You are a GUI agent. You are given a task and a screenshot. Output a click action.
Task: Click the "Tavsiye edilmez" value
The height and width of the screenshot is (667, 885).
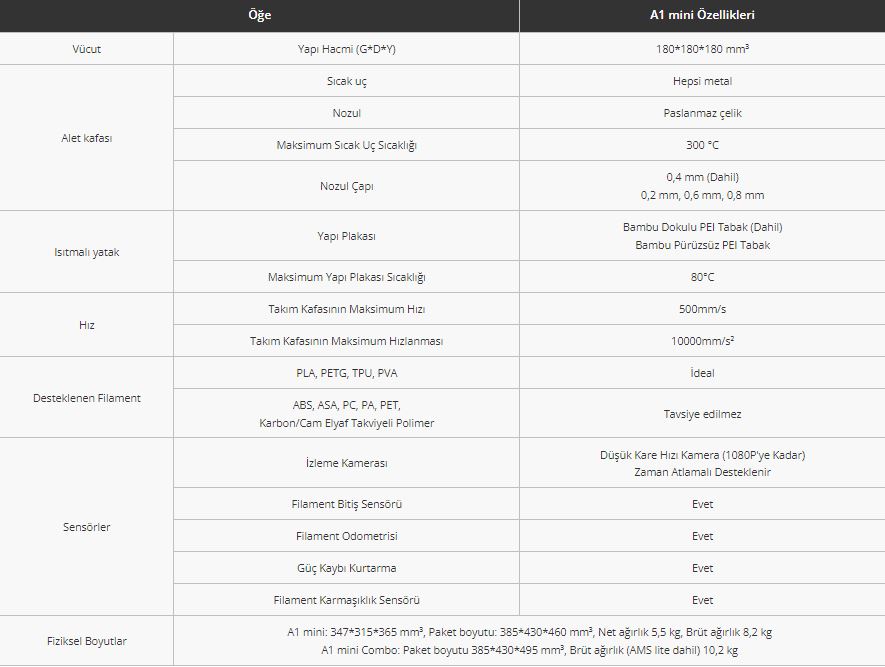click(702, 414)
